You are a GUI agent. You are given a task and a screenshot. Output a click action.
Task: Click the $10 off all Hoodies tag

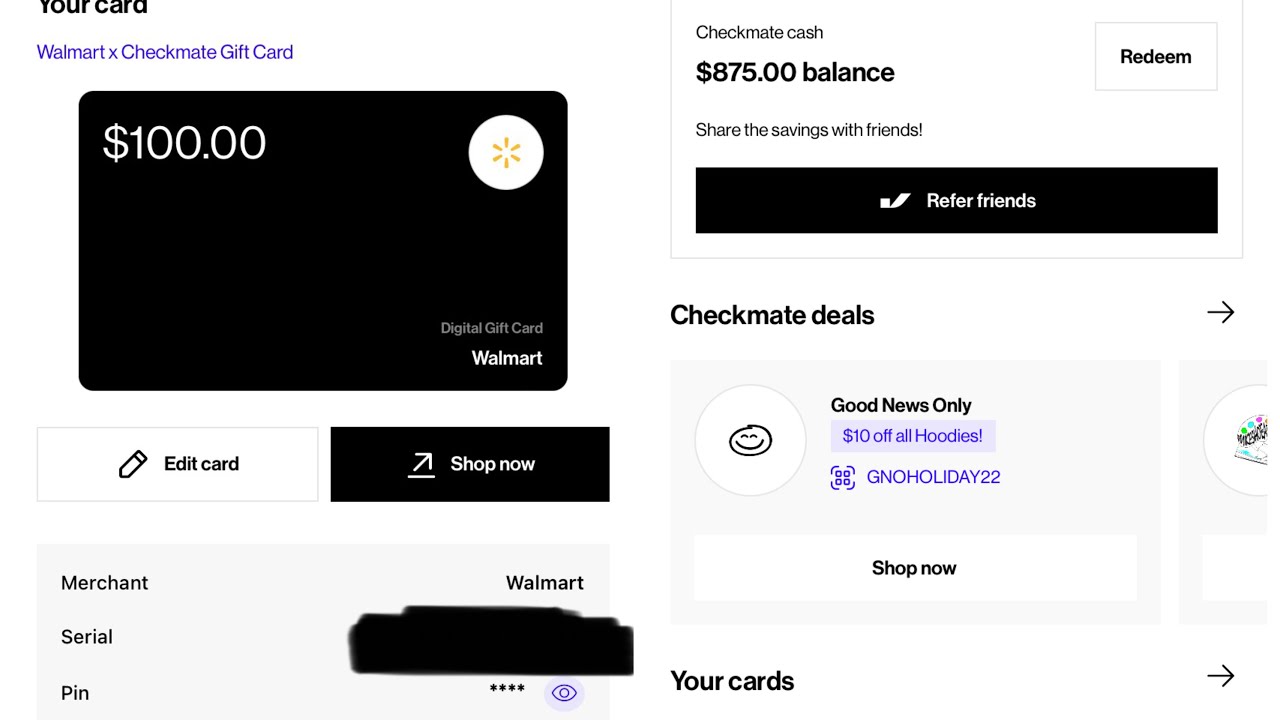tap(912, 436)
